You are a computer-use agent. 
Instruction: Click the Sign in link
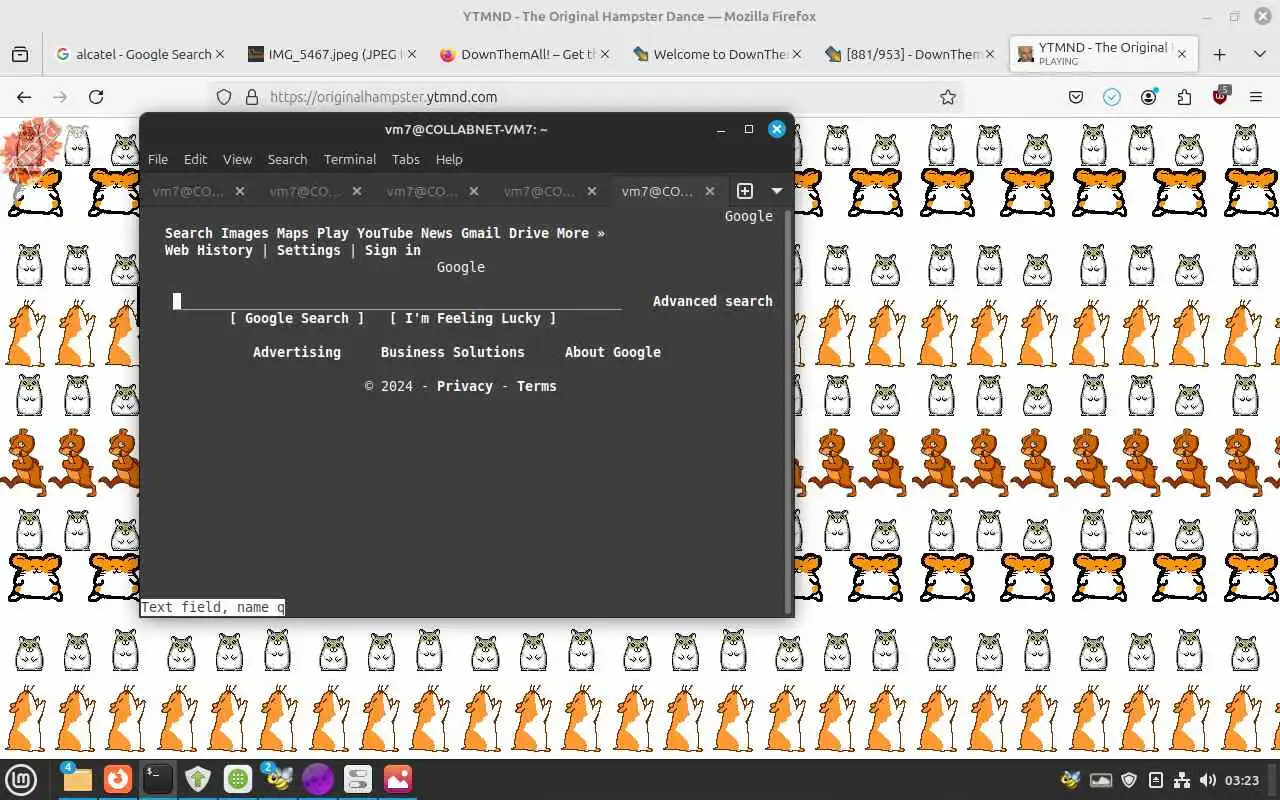(x=393, y=250)
